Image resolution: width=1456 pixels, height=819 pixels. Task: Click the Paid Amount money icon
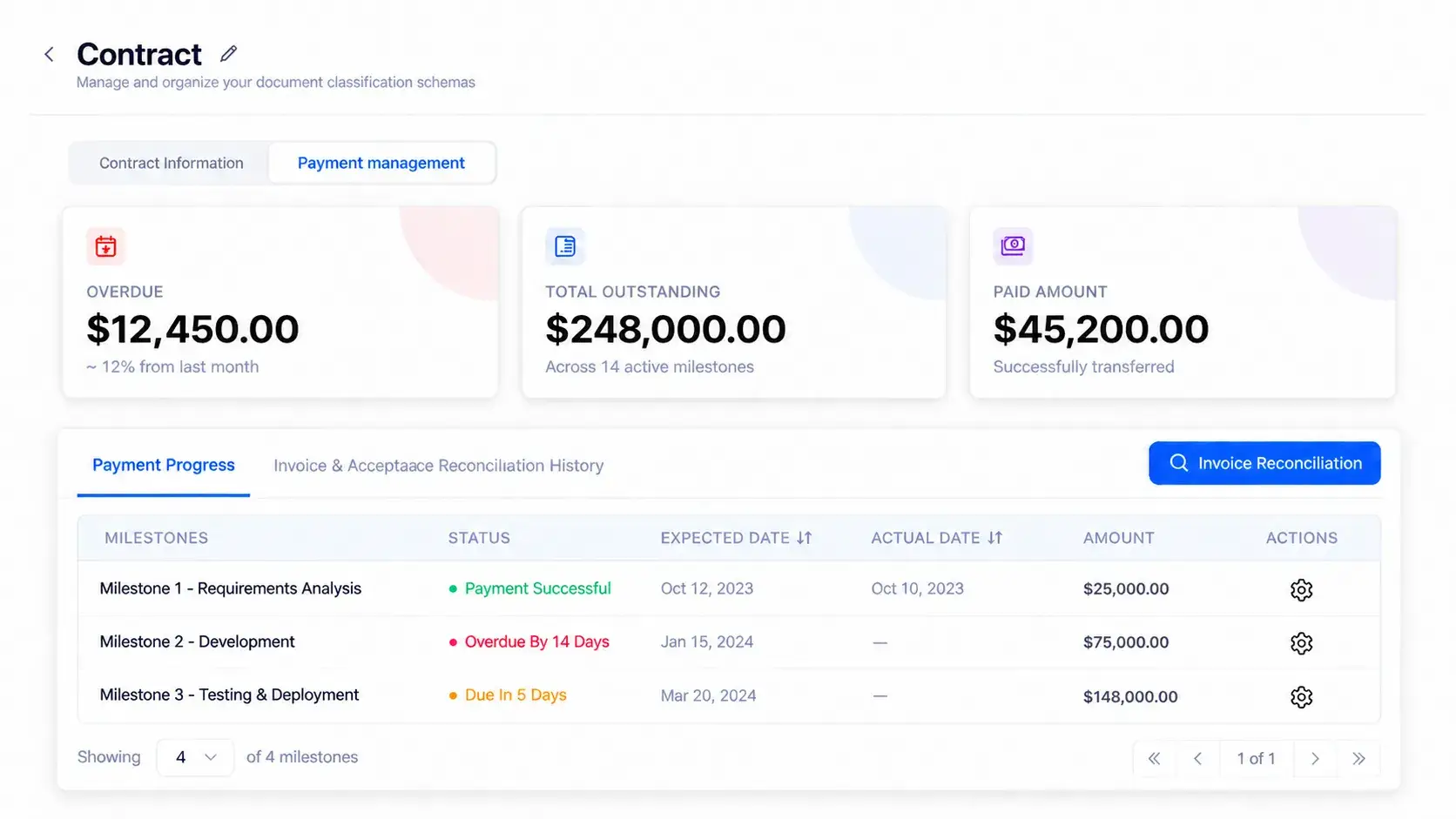click(x=1013, y=246)
